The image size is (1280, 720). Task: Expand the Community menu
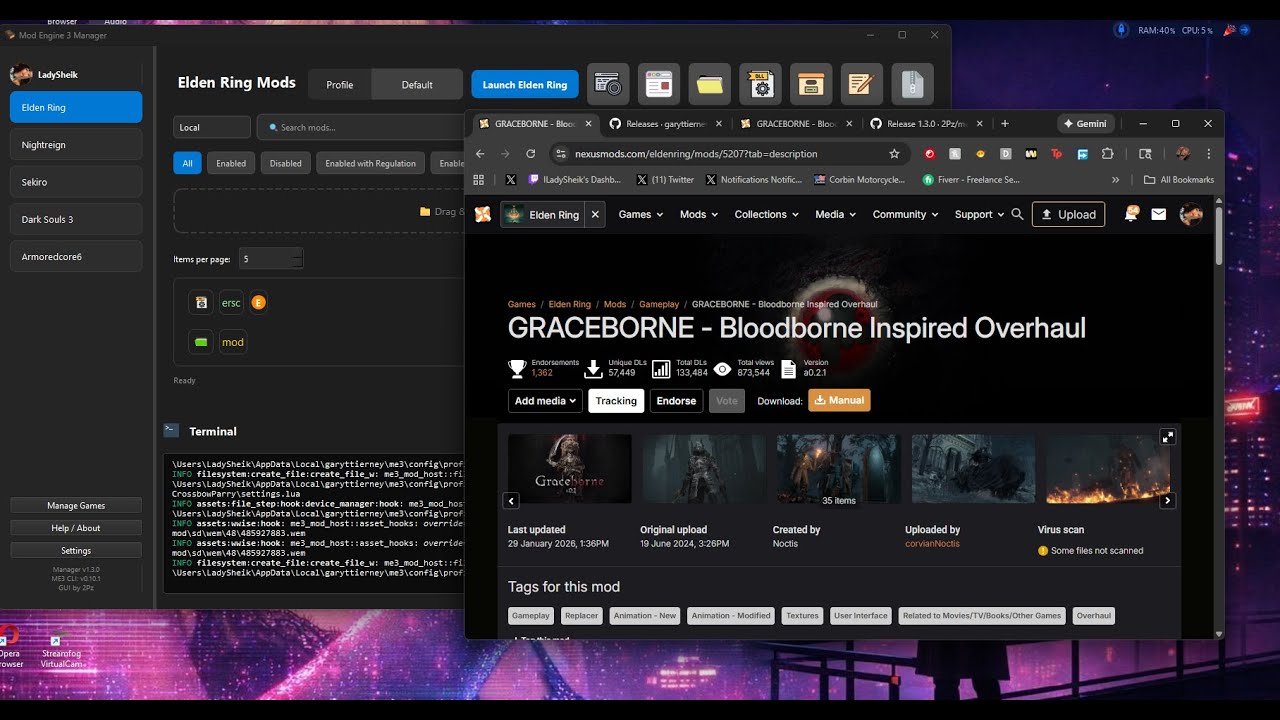coord(906,214)
